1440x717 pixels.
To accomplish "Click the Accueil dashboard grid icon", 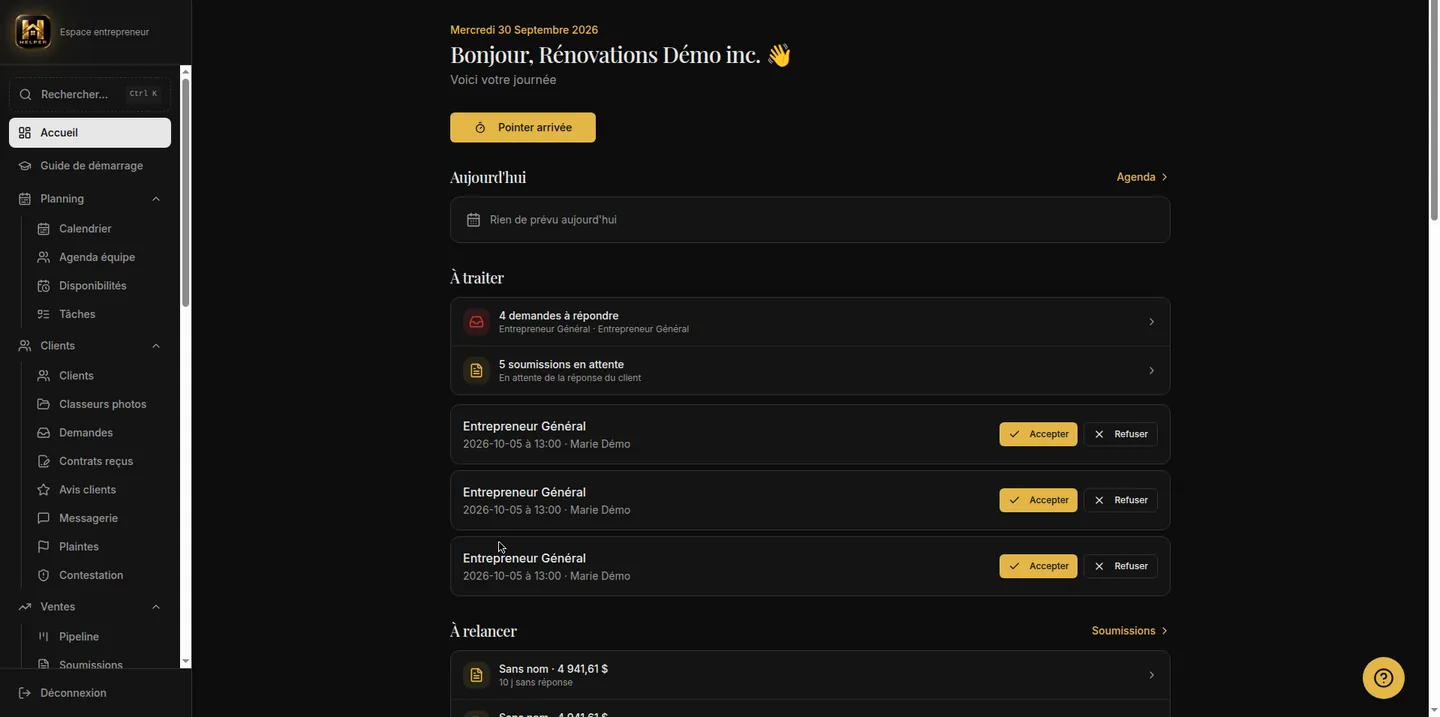I will (25, 133).
